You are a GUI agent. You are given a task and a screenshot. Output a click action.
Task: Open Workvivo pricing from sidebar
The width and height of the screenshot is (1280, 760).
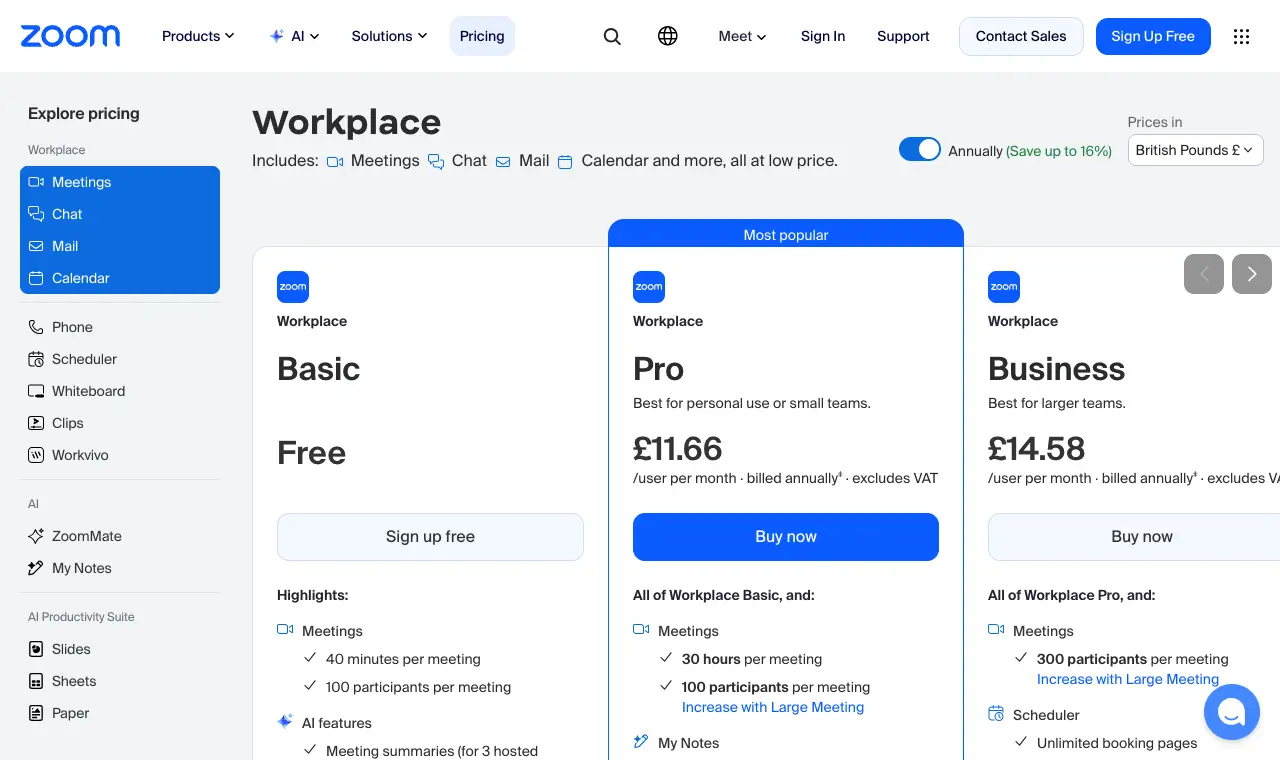point(120,455)
